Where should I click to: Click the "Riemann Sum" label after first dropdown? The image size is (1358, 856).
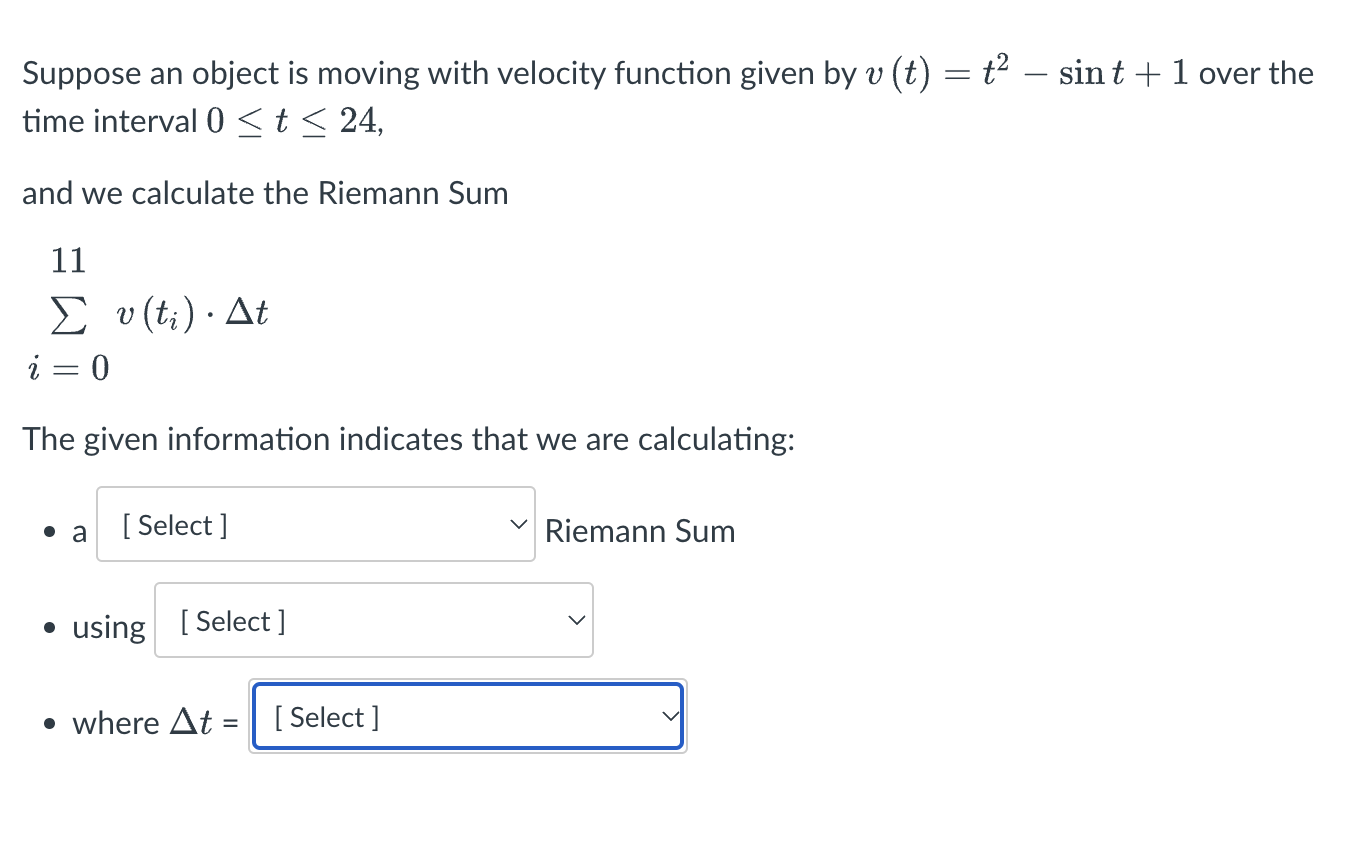640,531
